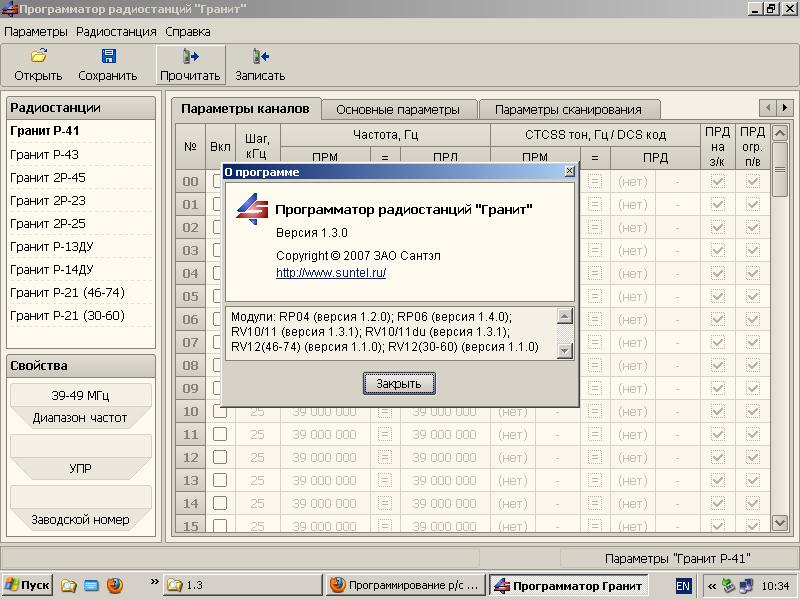800x600 pixels.
Task: Open the Справка menu
Action: (188, 32)
